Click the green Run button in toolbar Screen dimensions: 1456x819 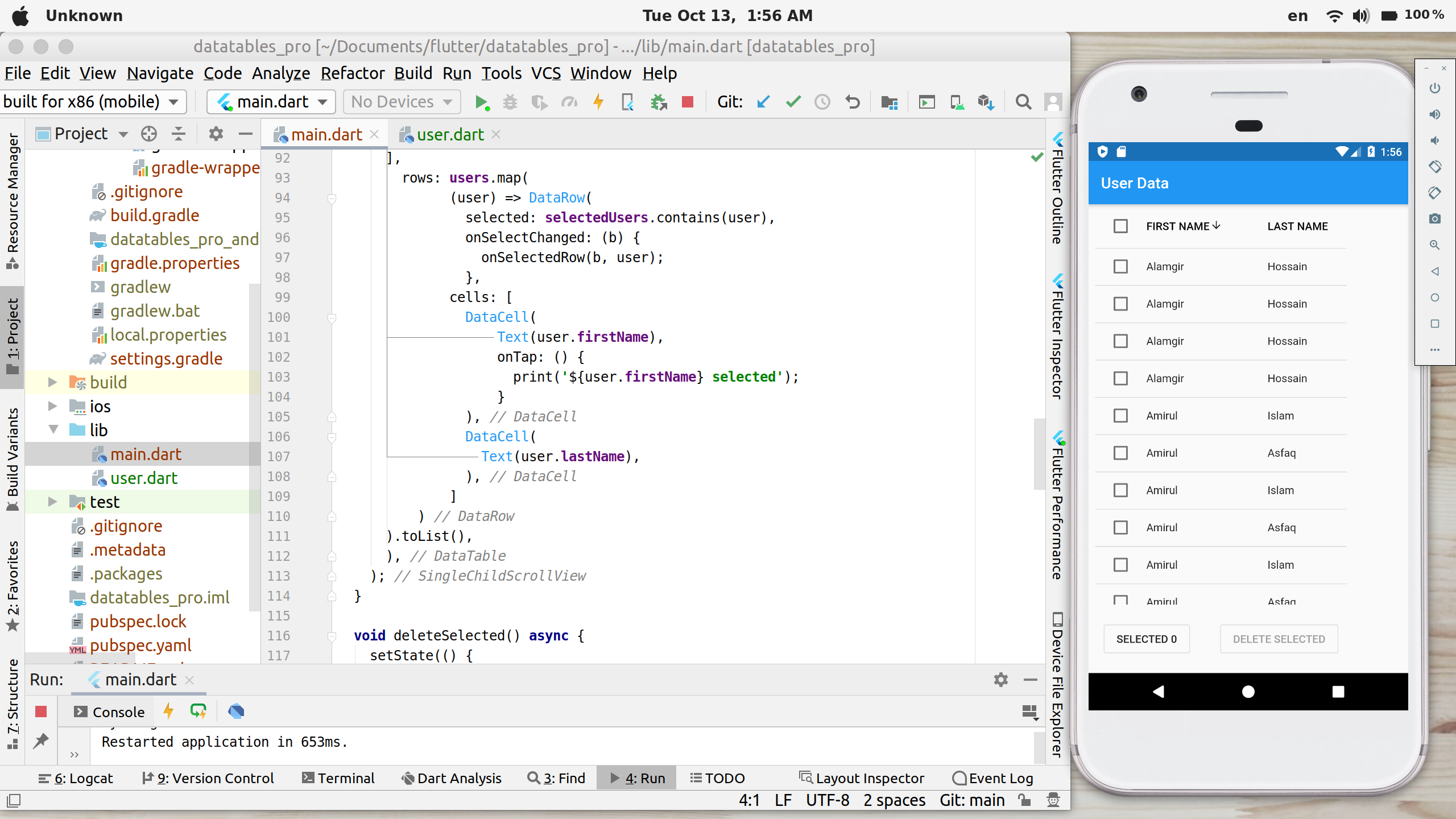tap(481, 102)
